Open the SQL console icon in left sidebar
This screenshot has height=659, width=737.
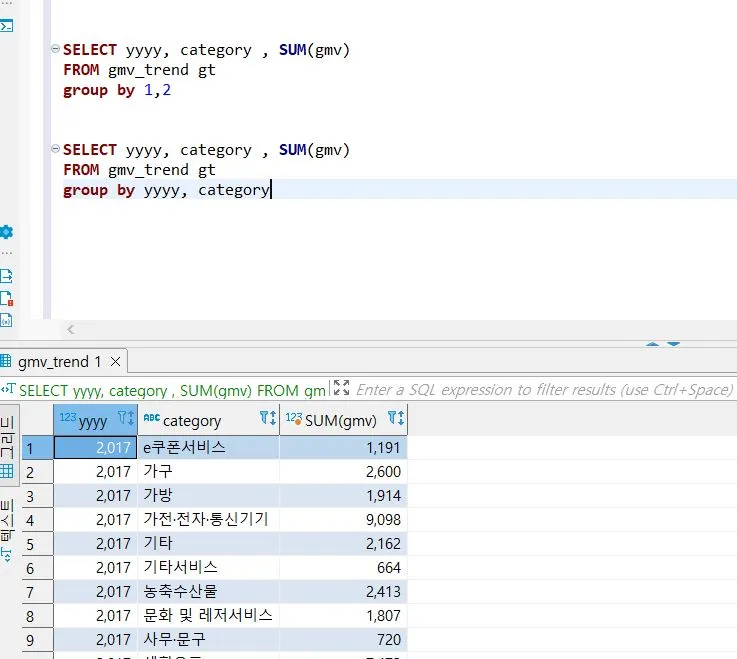6,25
